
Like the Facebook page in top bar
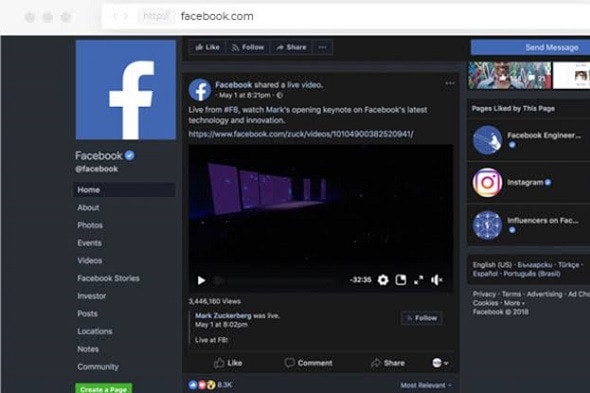click(x=208, y=47)
